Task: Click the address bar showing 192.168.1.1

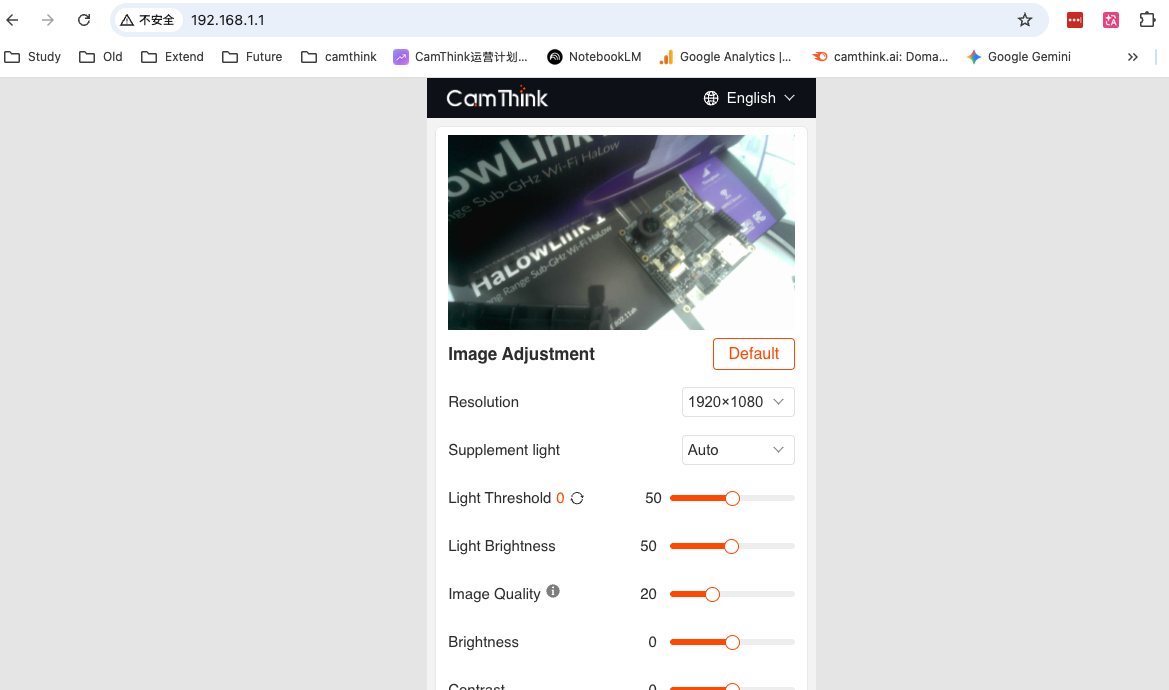Action: [600, 20]
